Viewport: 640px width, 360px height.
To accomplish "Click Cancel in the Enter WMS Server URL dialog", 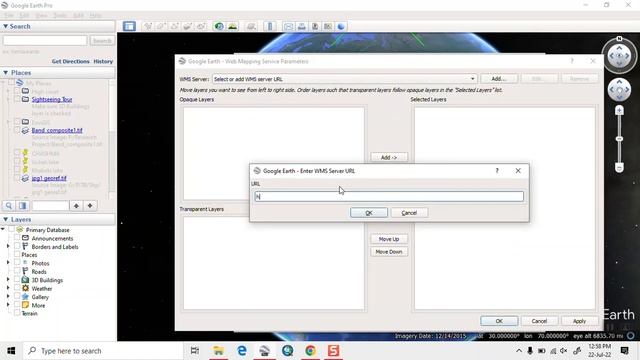I will 409,213.
